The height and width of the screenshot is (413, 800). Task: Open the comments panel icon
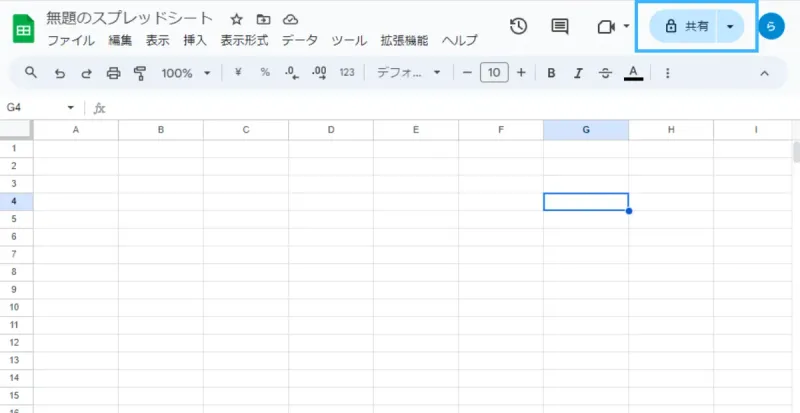point(560,27)
